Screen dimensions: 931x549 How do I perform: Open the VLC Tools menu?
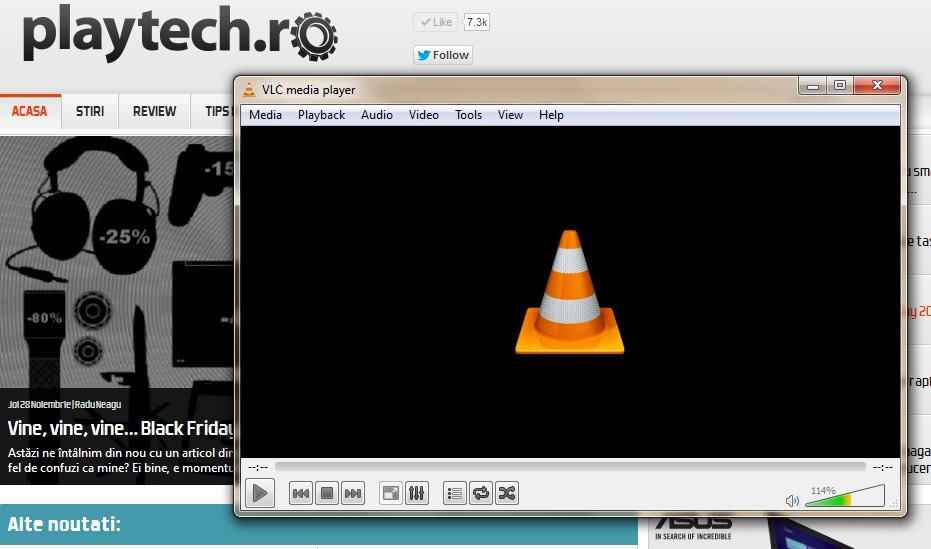tap(468, 115)
